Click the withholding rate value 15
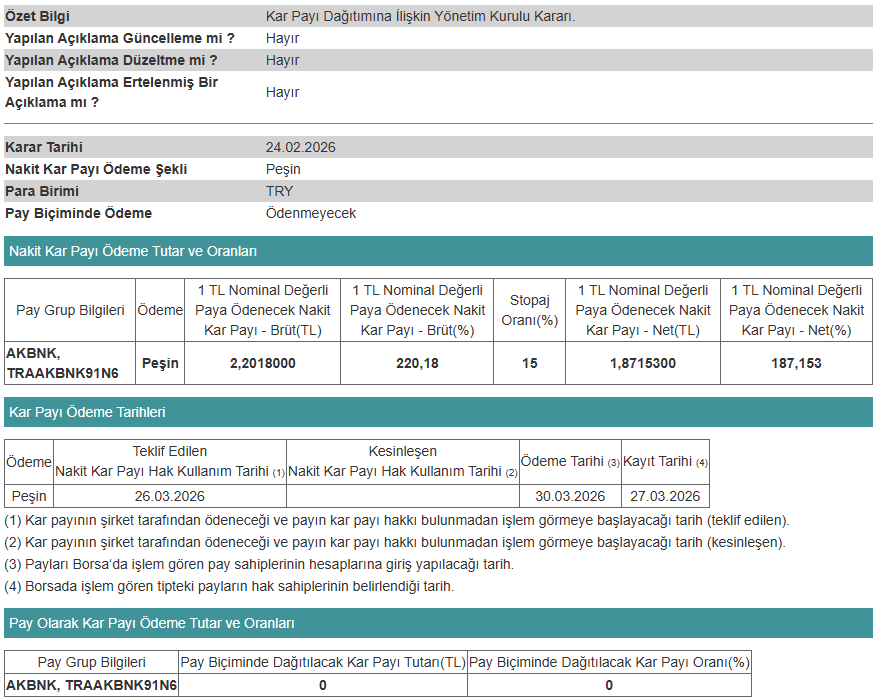This screenshot has width=877, height=700. 529,363
